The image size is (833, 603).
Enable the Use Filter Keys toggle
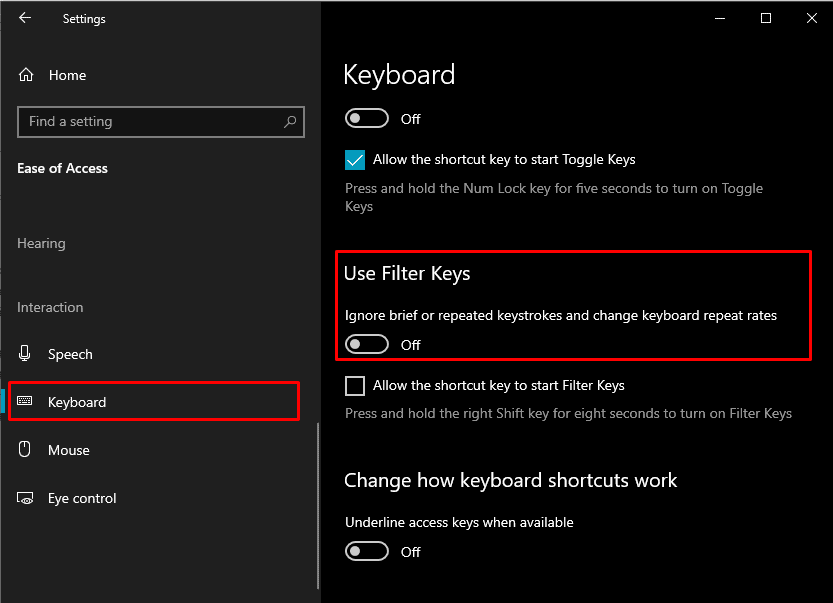point(366,343)
